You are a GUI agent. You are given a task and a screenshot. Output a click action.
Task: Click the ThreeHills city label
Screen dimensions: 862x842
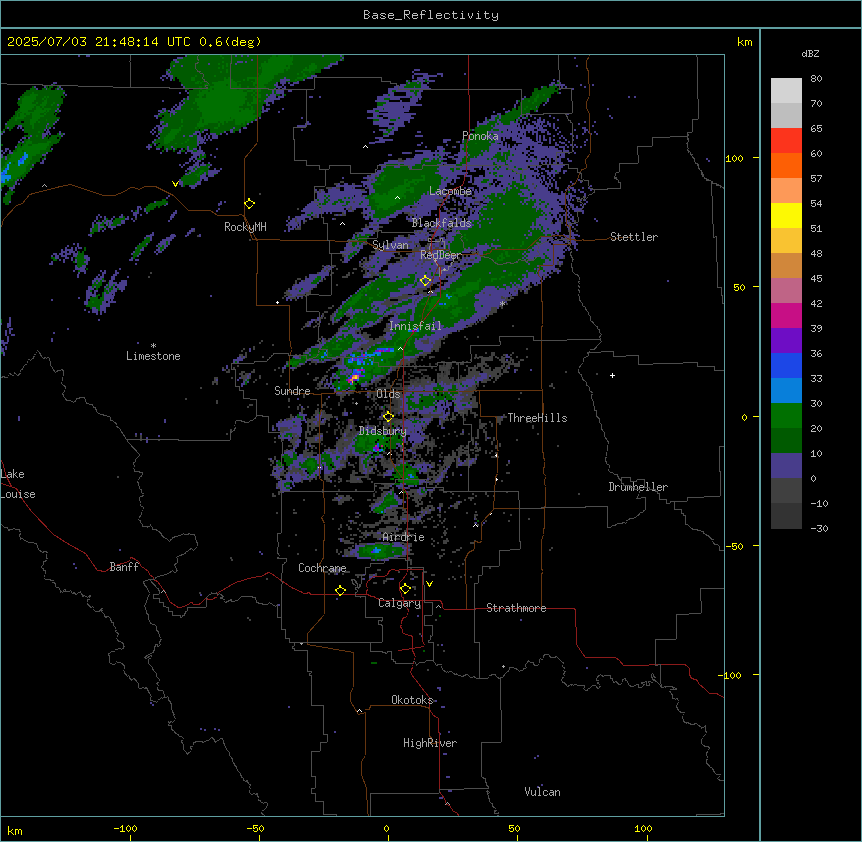pyautogui.click(x=537, y=418)
